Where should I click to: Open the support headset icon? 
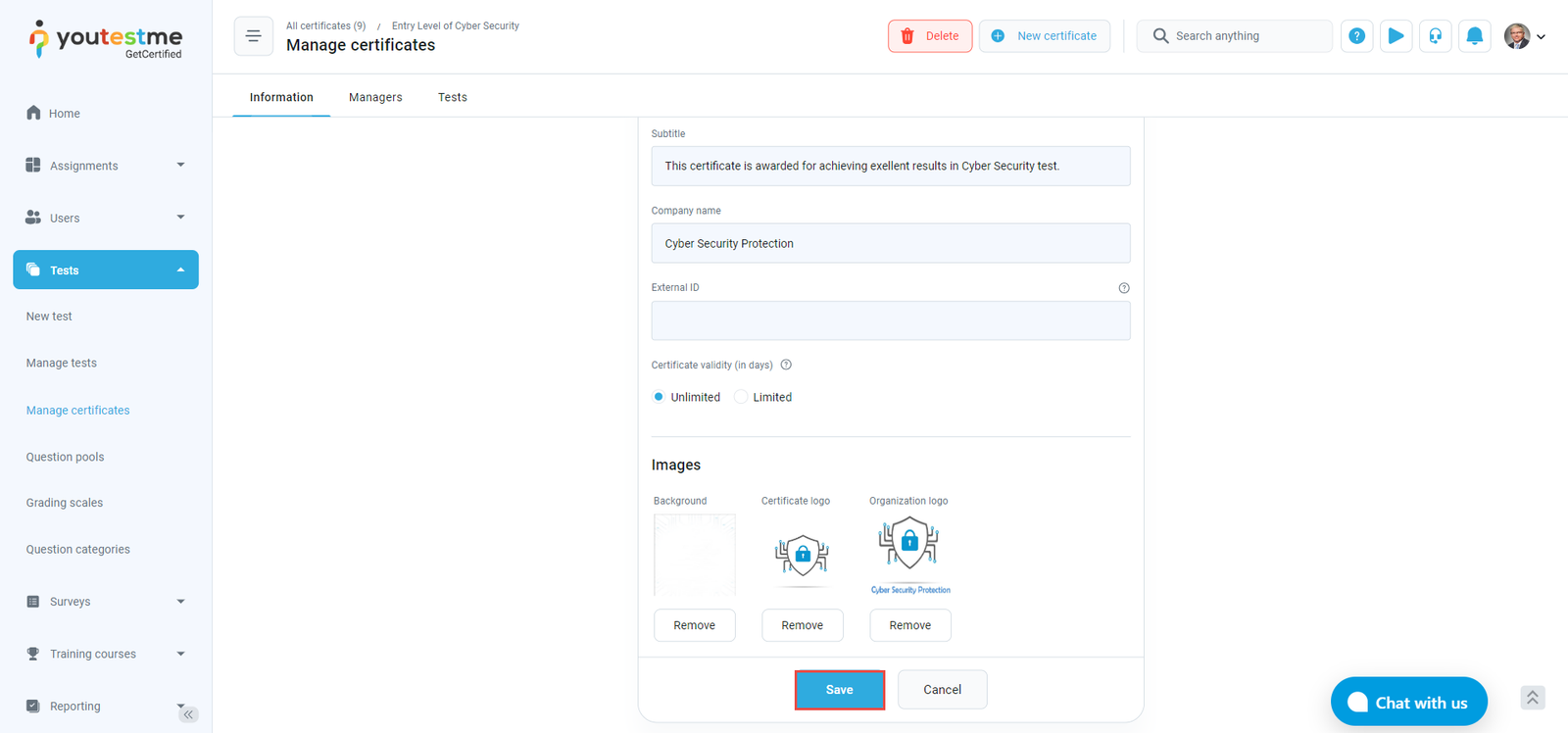[1435, 36]
